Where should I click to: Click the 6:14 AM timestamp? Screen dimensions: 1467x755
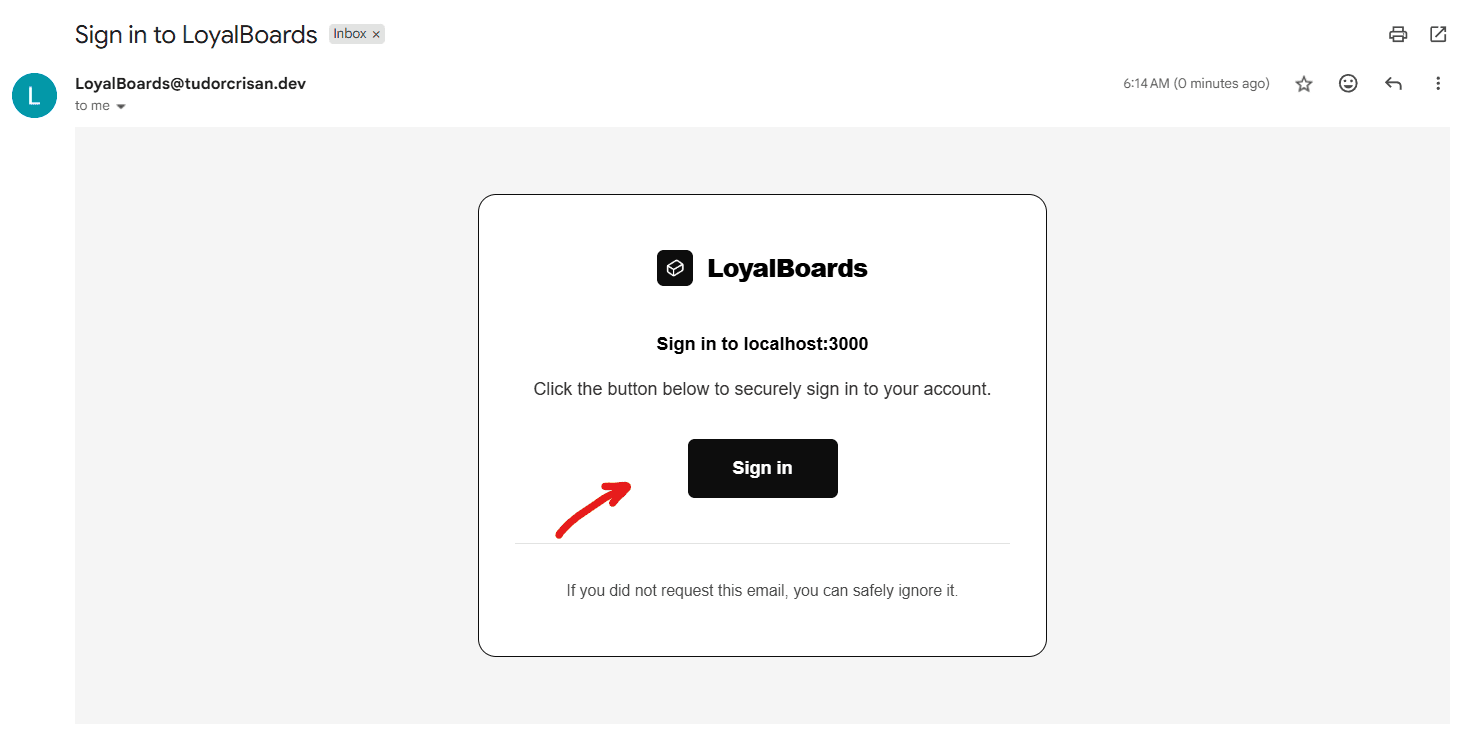click(1196, 84)
